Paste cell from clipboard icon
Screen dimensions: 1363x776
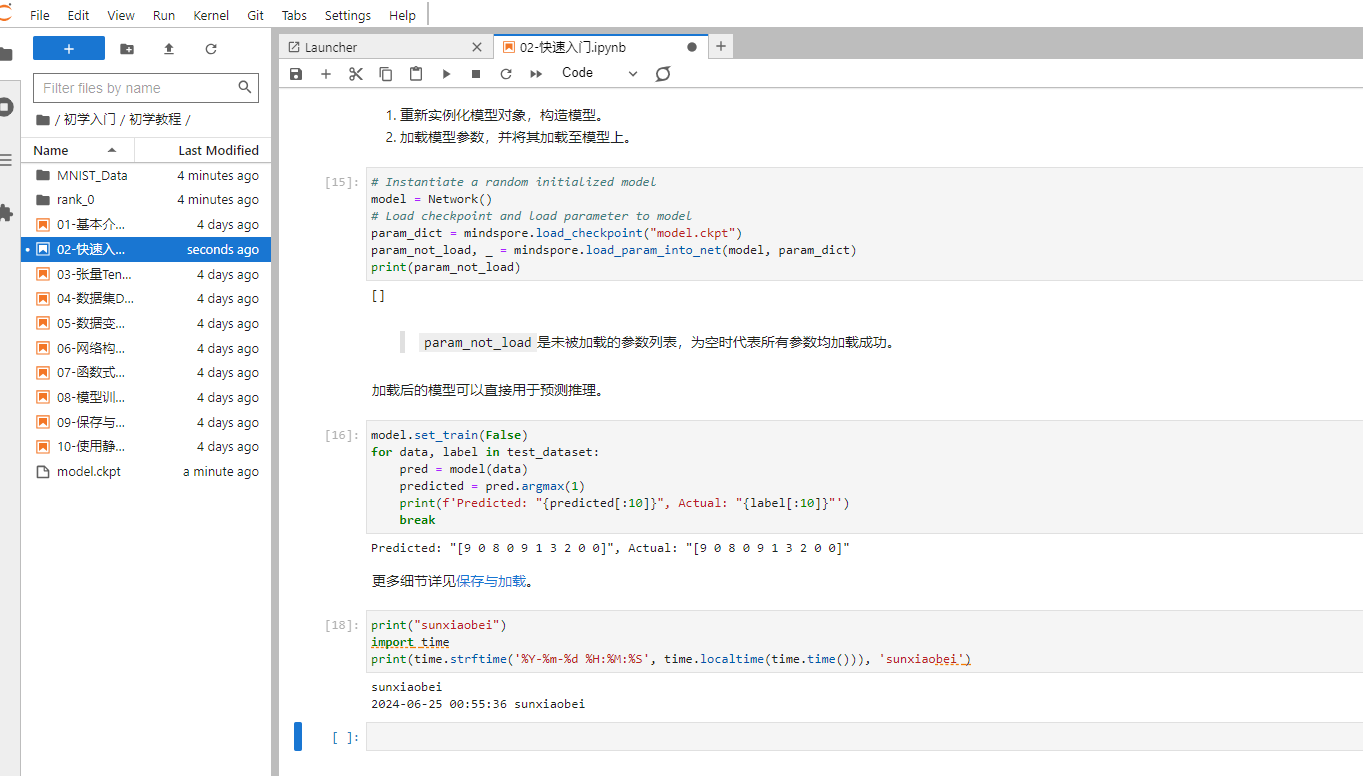(416, 73)
